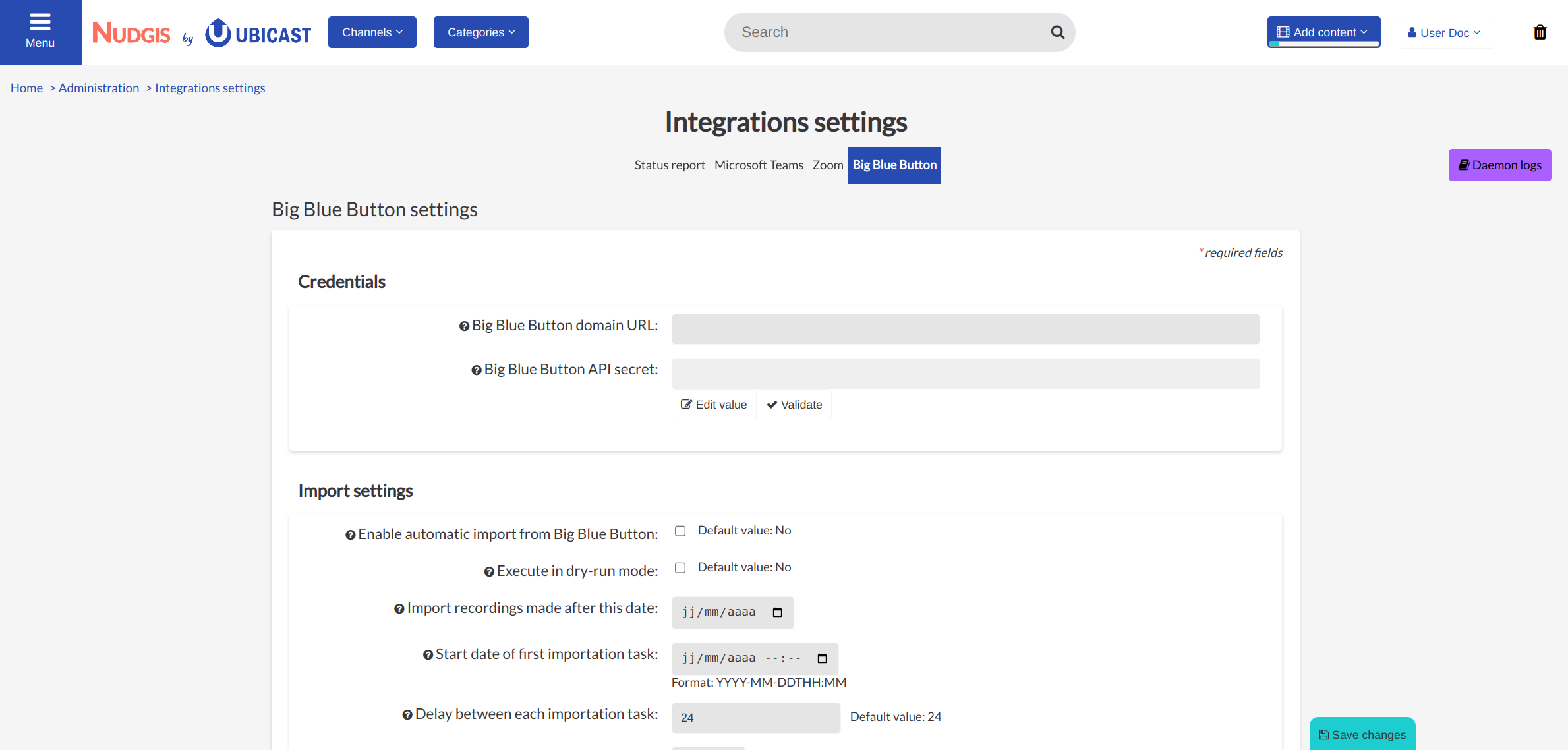Viewport: 1568px width, 750px height.
Task: Click help icon for API secret
Action: coord(477,370)
